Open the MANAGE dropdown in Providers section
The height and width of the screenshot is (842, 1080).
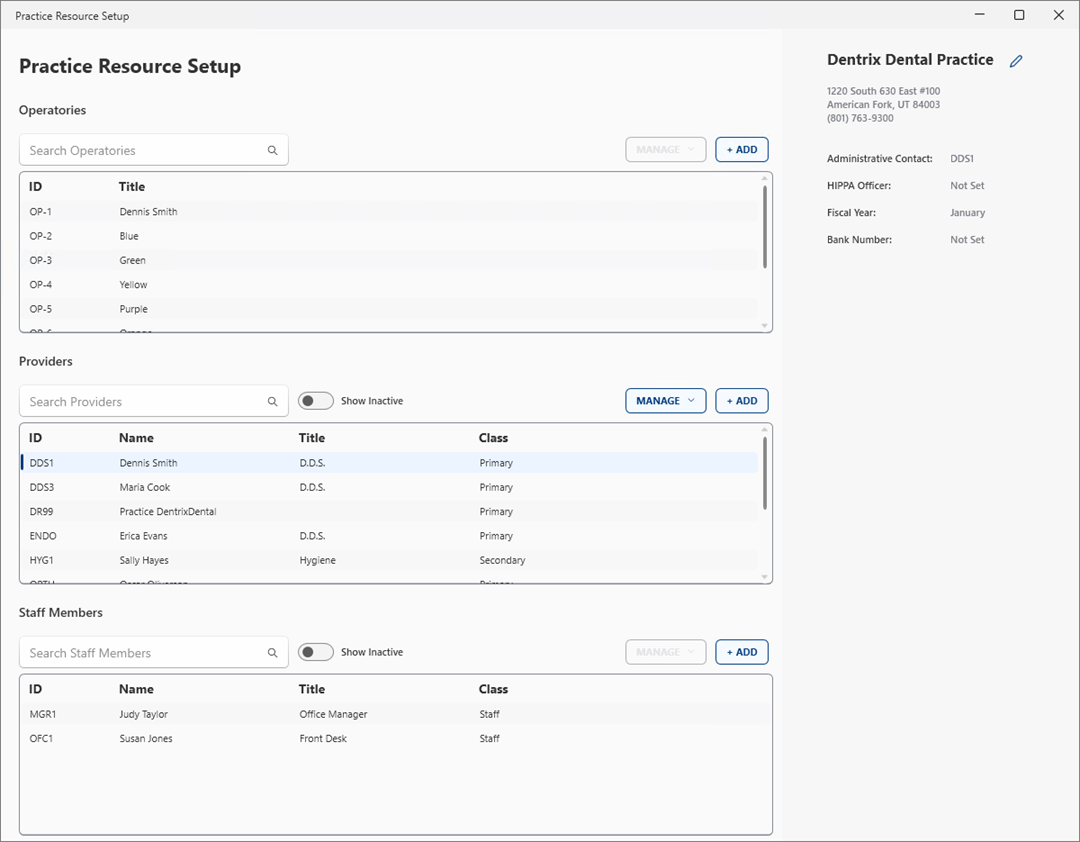pos(665,400)
